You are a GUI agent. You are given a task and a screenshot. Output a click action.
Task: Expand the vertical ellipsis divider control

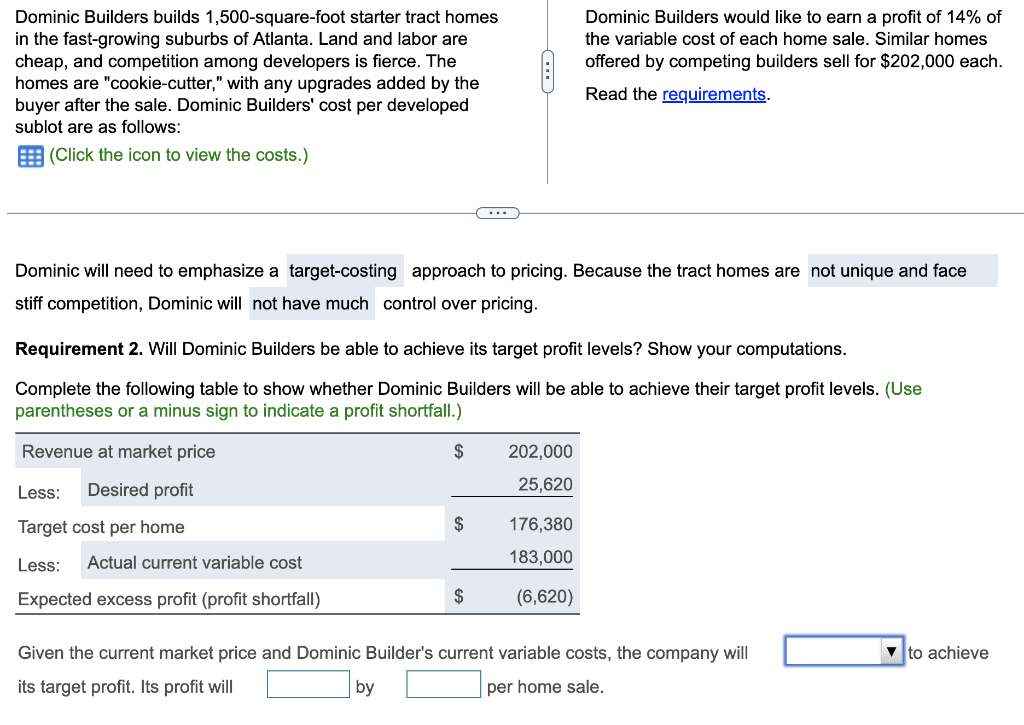coord(547,72)
